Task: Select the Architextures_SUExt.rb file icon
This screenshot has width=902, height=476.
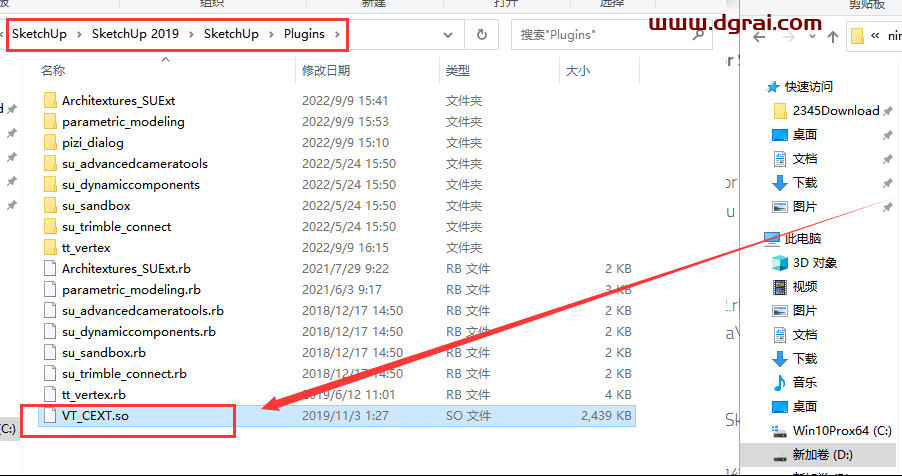Action: [51, 269]
